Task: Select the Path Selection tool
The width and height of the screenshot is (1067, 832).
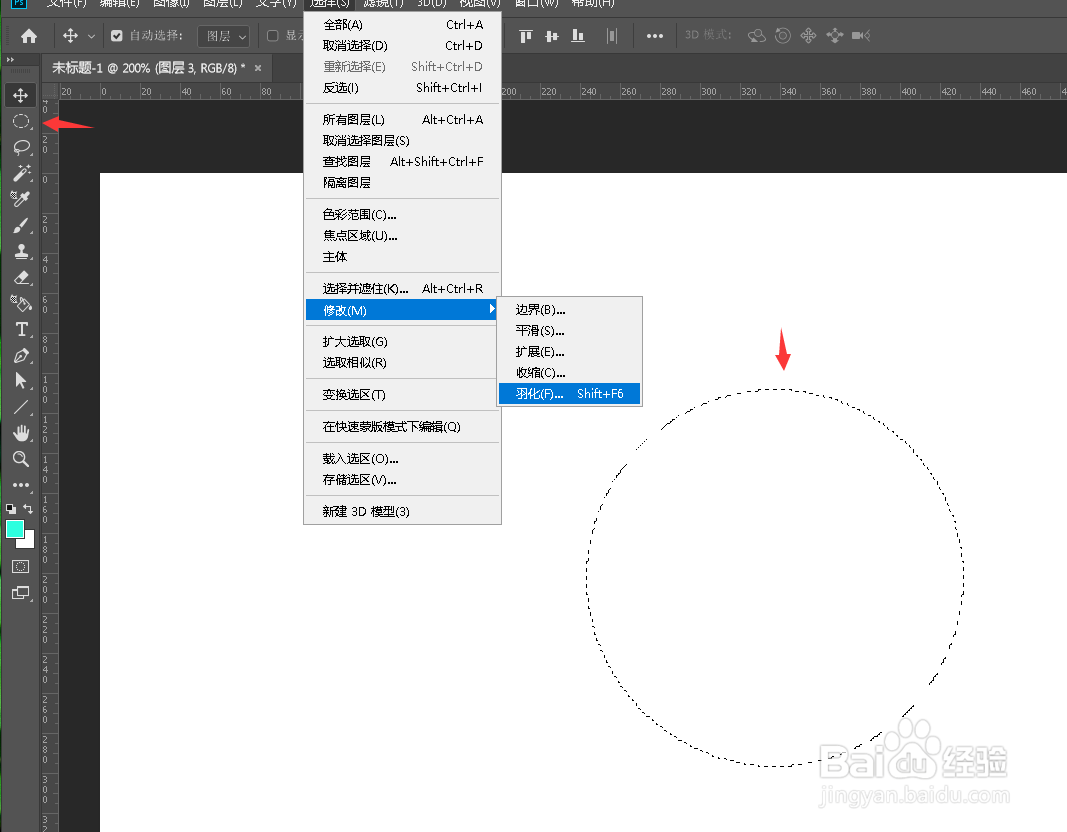Action: tap(21, 381)
